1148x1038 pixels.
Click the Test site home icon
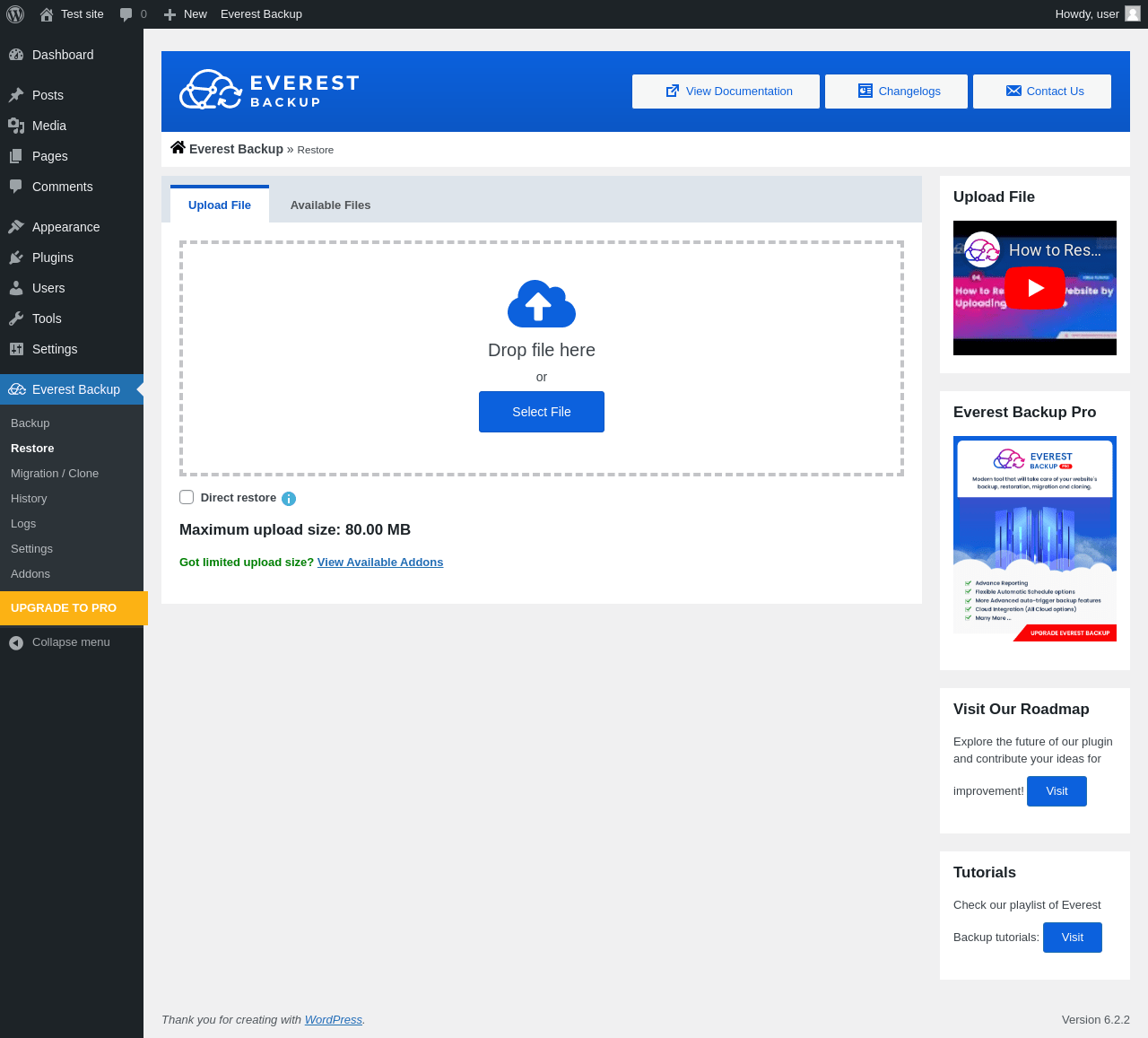pyautogui.click(x=47, y=14)
